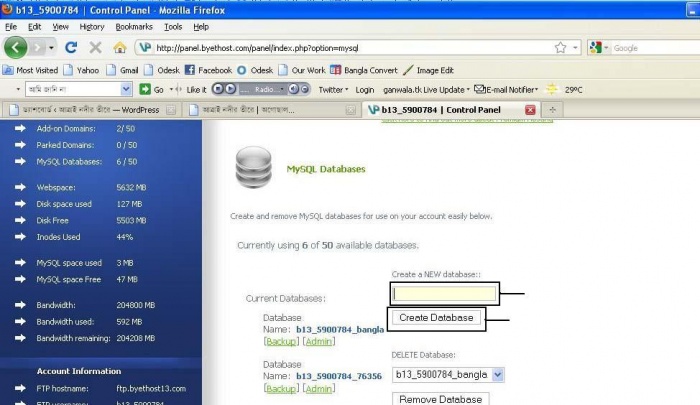
Task: Open the history dropdown next to Forward
Action: [52, 47]
